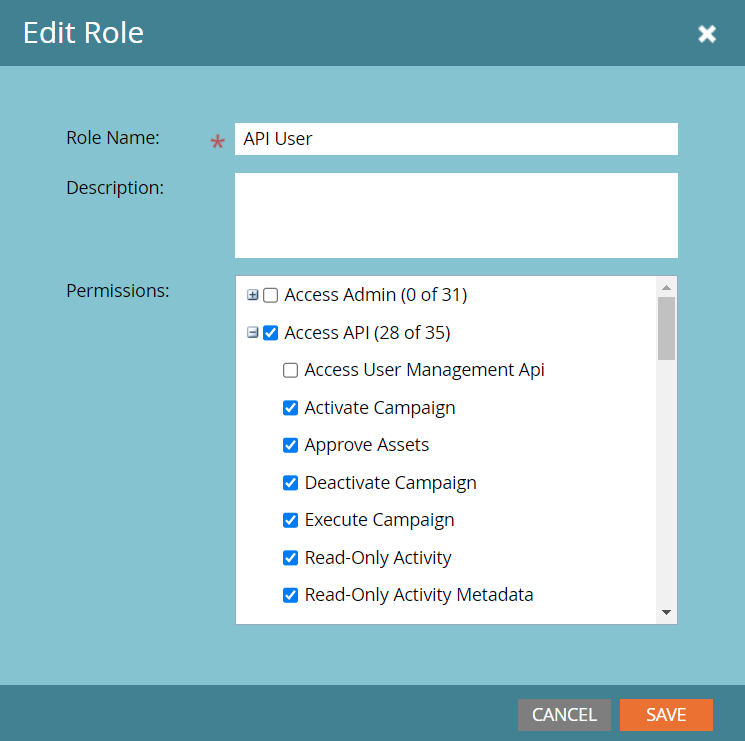Click the permissions scrollbar thumb
The width and height of the screenshot is (745, 741).
click(x=666, y=328)
